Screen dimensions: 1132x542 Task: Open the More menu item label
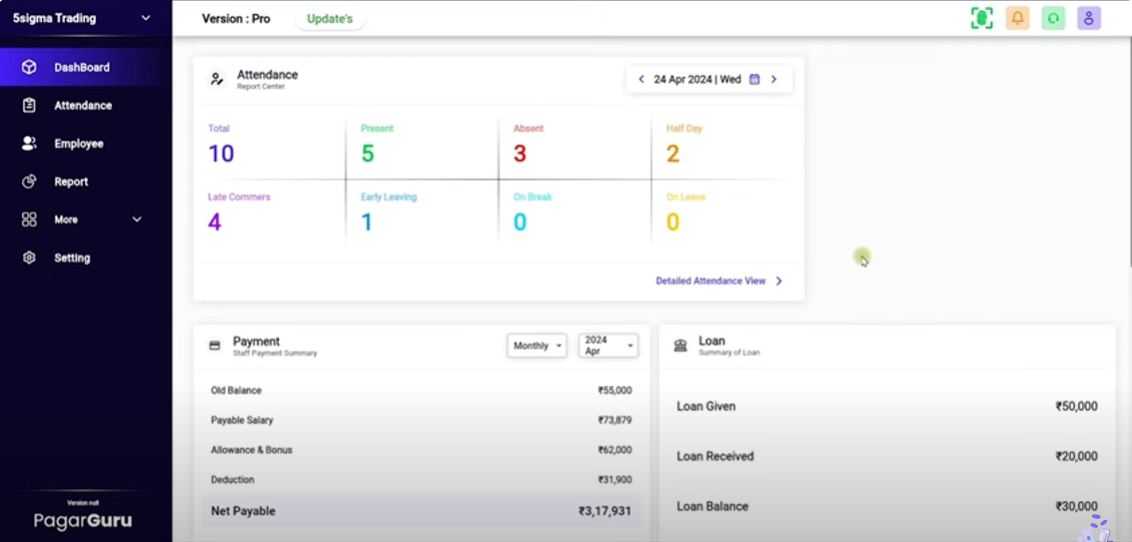click(x=66, y=219)
